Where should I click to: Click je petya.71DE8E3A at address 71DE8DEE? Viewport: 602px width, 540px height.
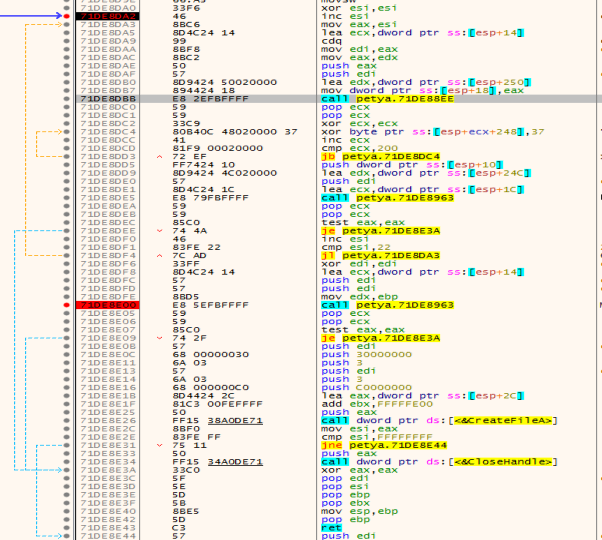pos(380,231)
